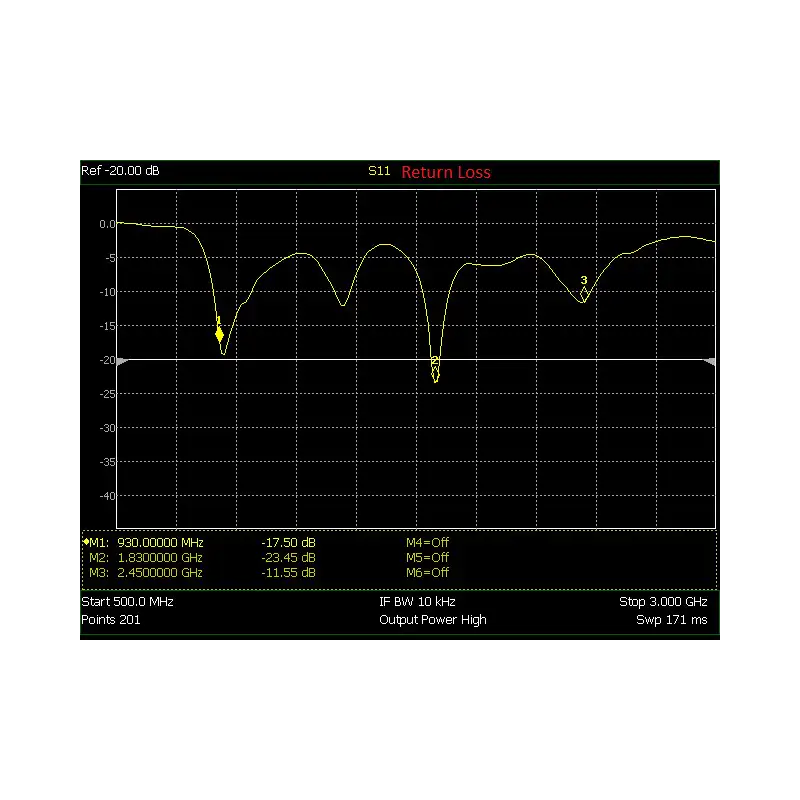Click the "2.4500000 GHz" marker frequency
800x800 pixels.
160,573
